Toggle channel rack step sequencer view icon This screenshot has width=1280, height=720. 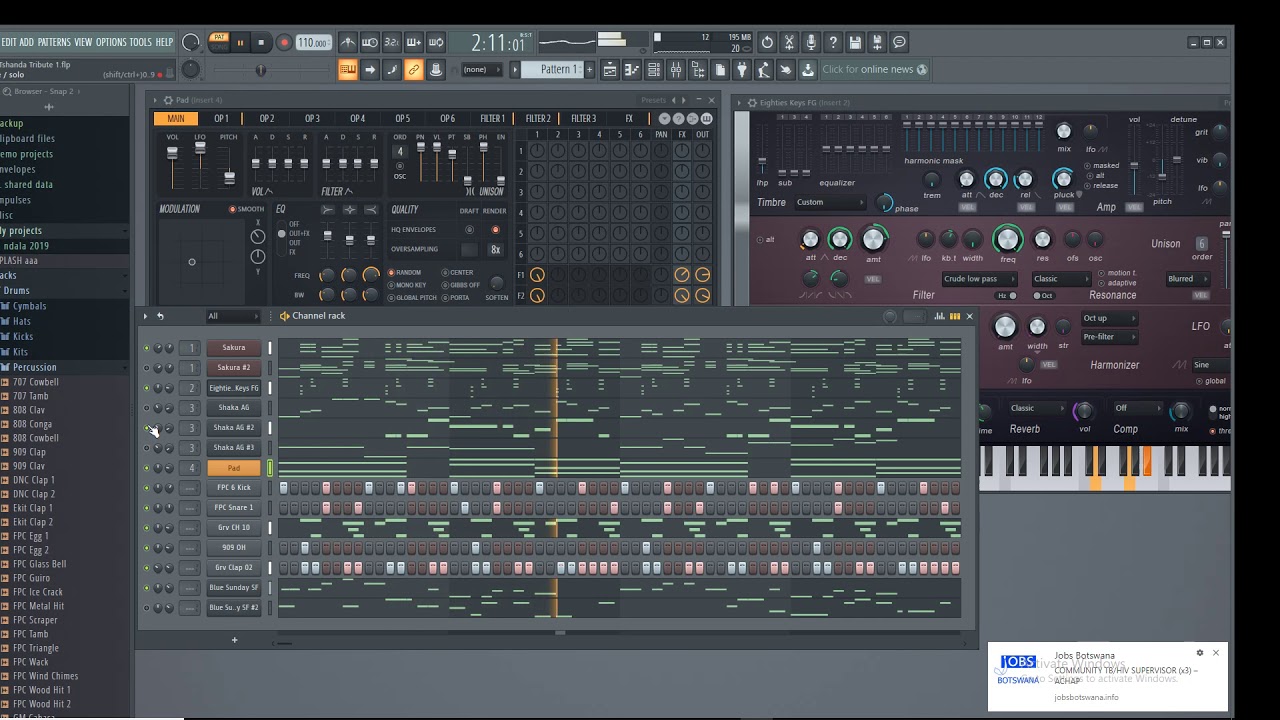click(x=954, y=316)
